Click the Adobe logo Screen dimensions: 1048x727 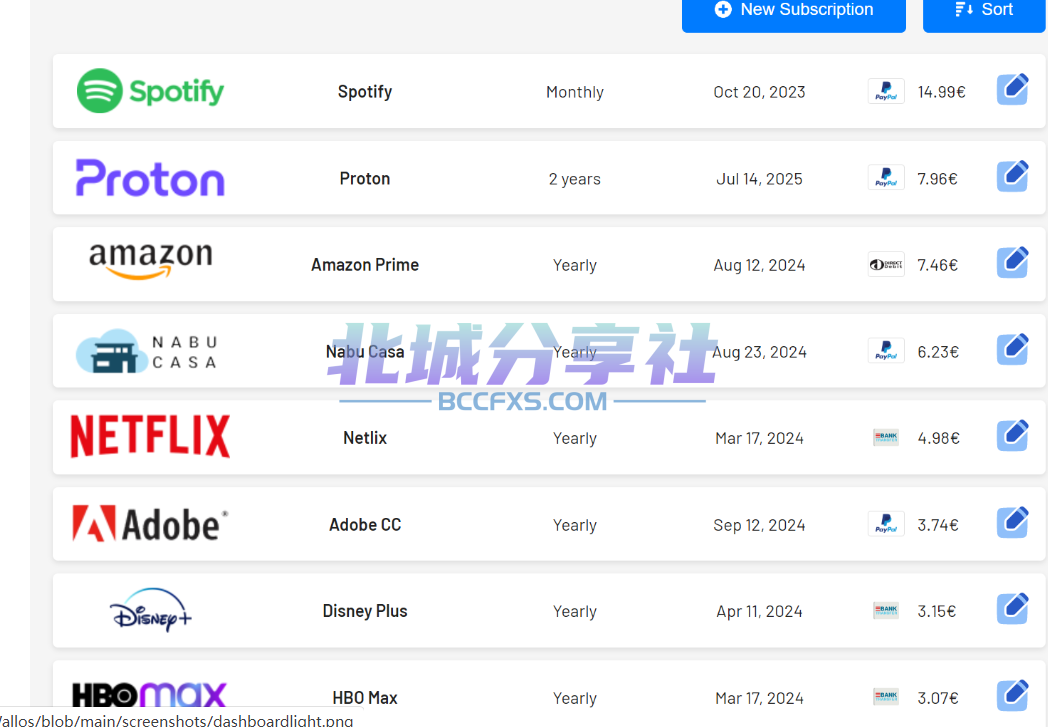(x=150, y=524)
